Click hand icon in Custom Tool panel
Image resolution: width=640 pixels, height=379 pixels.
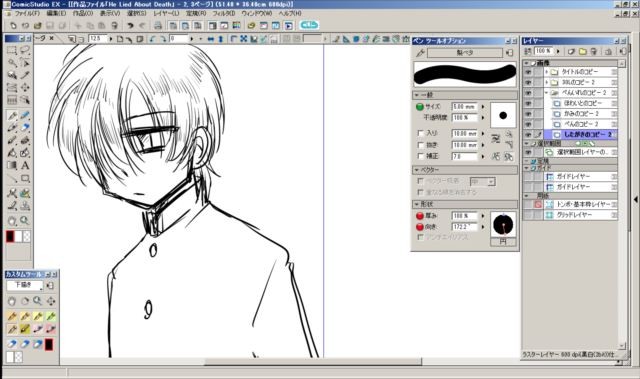(x=12, y=301)
